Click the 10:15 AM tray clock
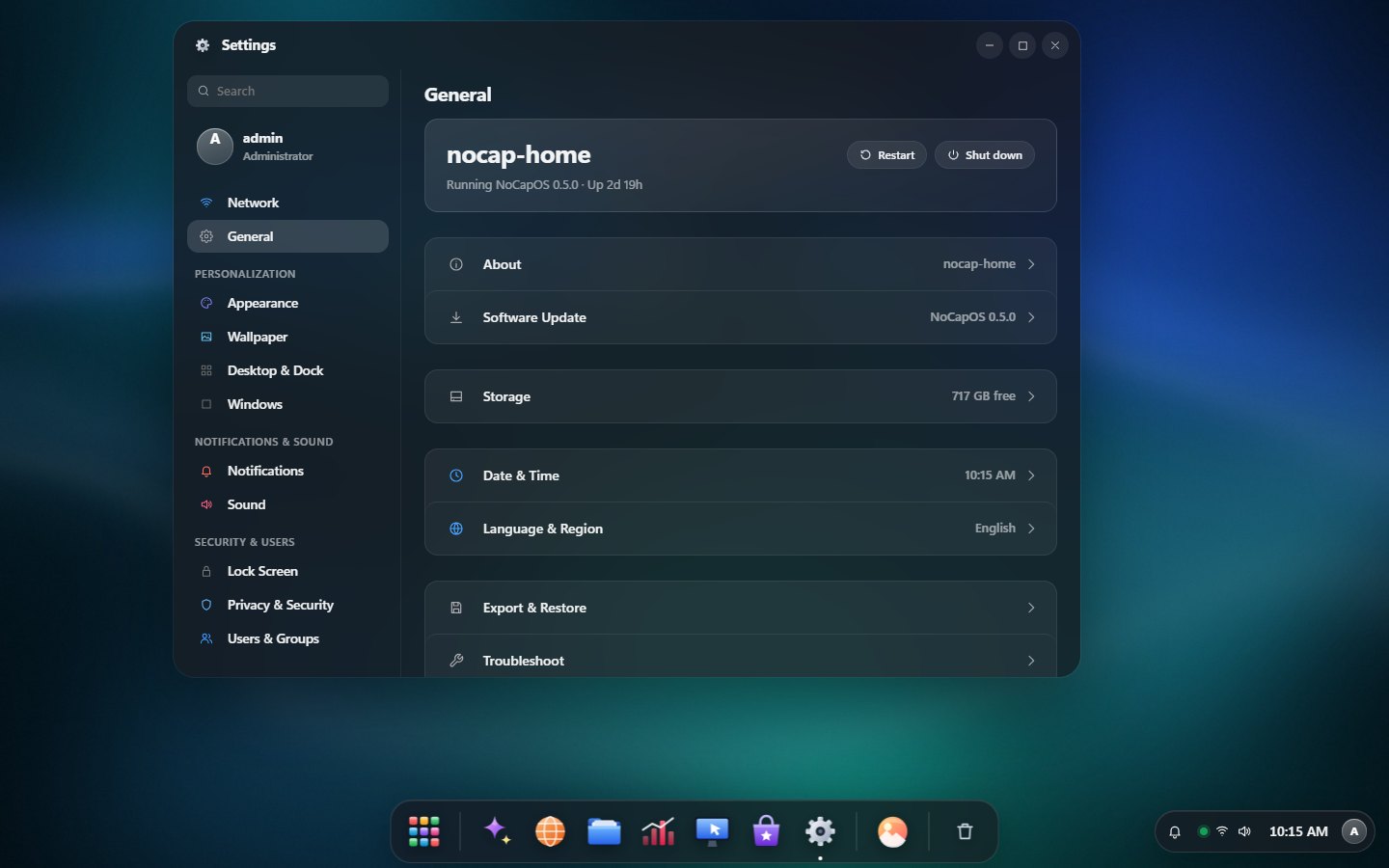Viewport: 1389px width, 868px height. (1298, 831)
